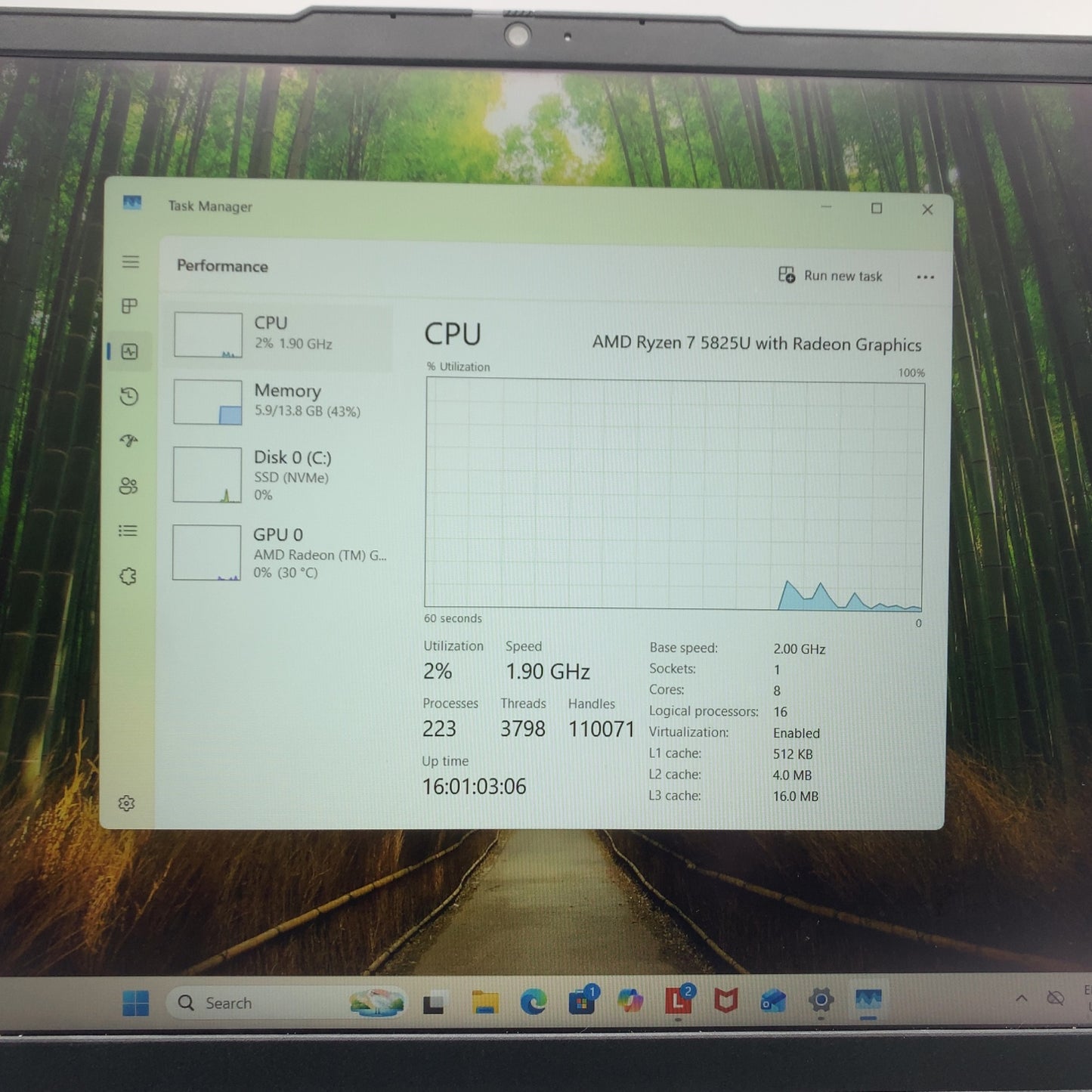Open the Users sidebar icon
Screen dimensions: 1092x1092
coord(128,486)
